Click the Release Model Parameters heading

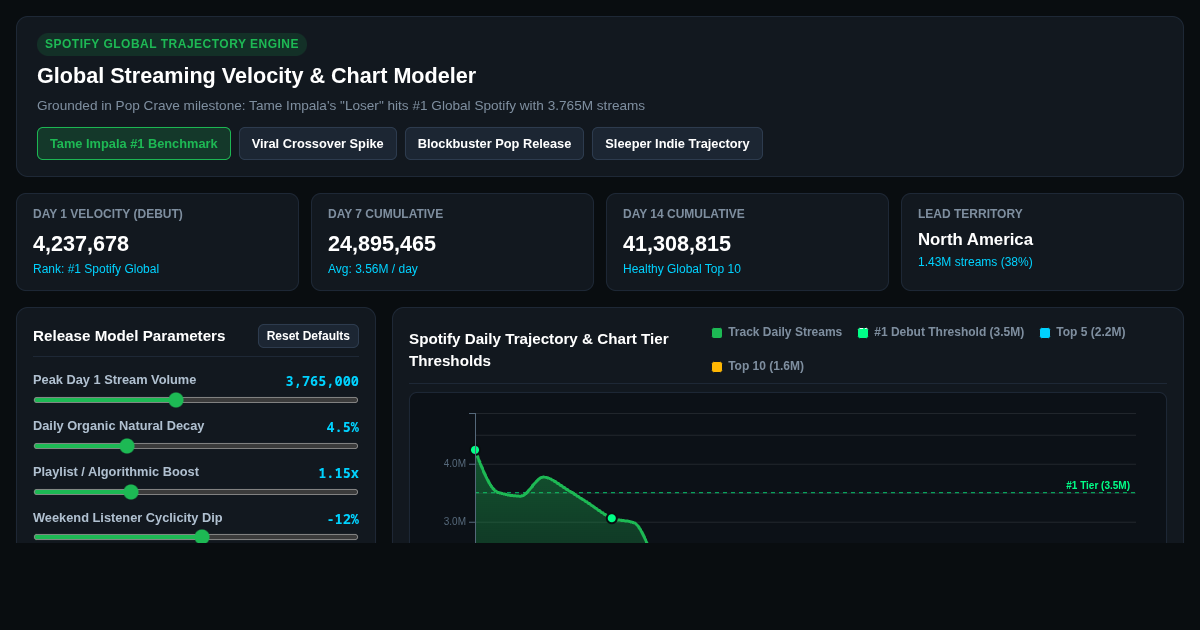point(129,336)
